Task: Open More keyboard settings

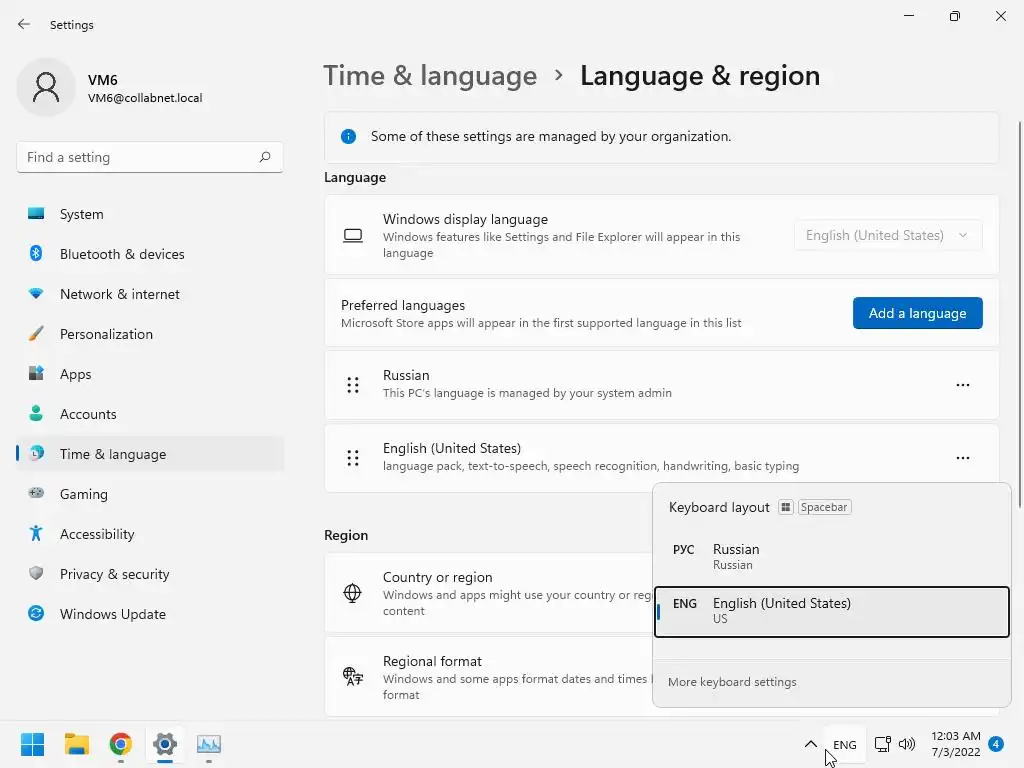Action: 732,682
